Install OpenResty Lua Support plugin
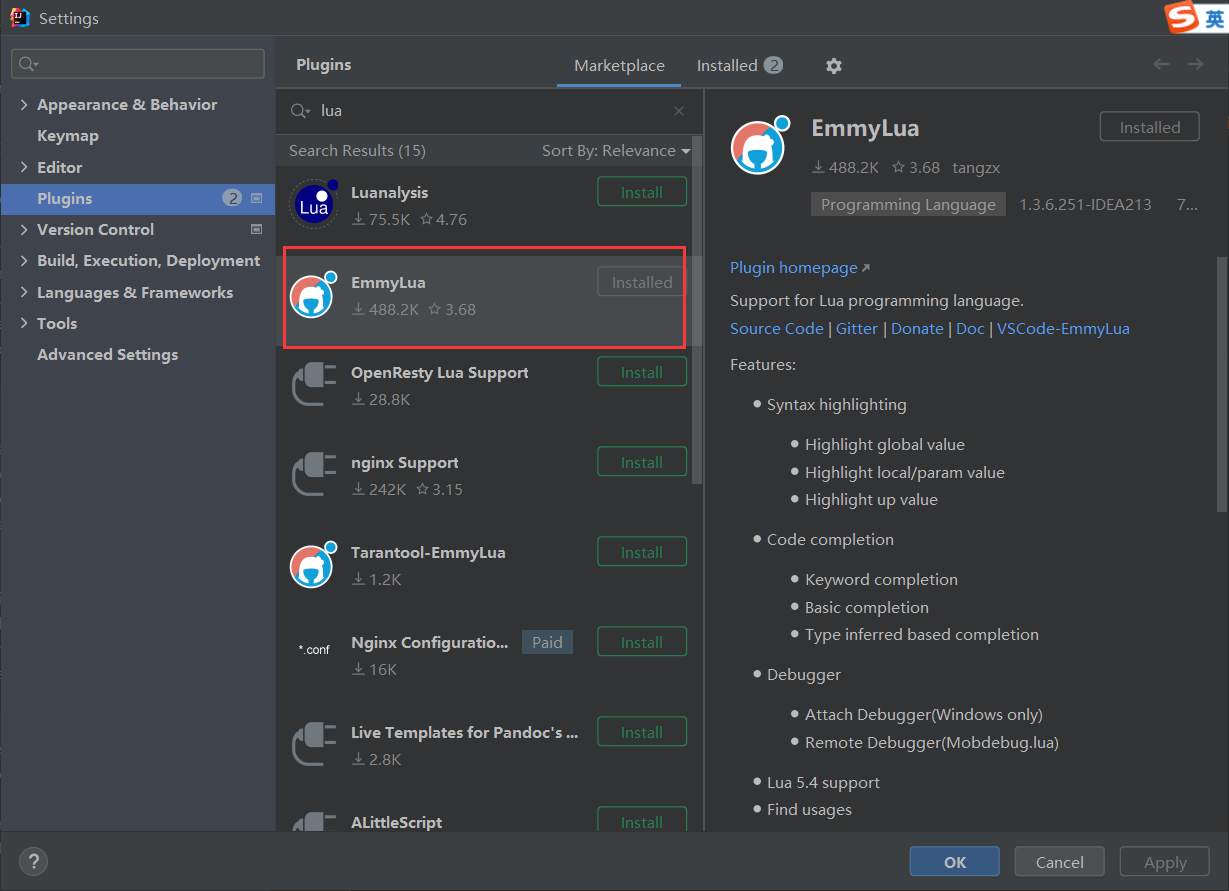1229x891 pixels. pos(642,372)
